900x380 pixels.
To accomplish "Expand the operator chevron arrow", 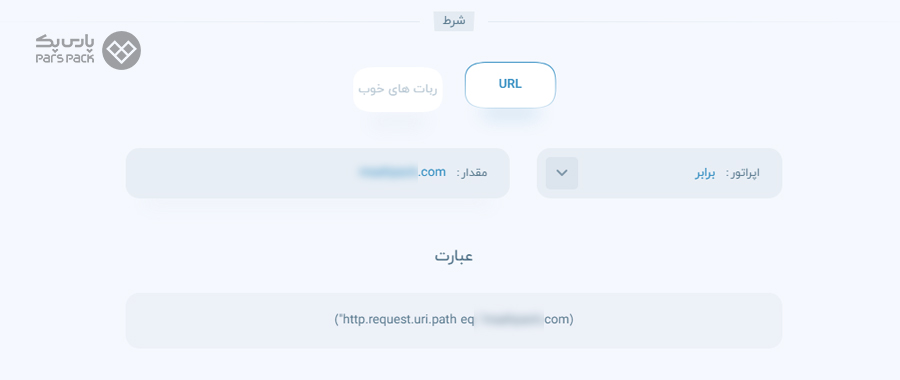I will coord(562,173).
